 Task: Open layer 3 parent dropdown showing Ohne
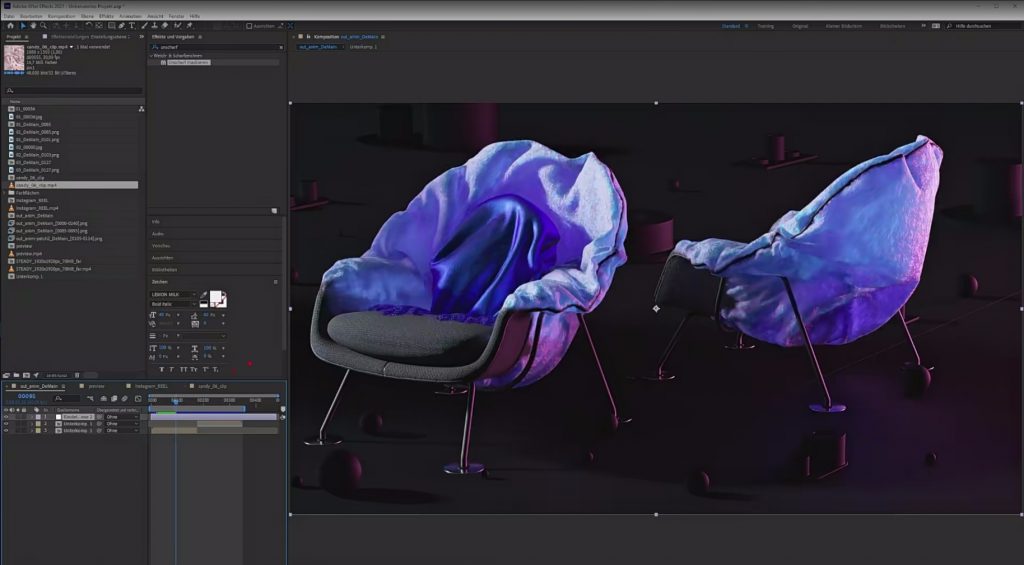(x=121, y=430)
